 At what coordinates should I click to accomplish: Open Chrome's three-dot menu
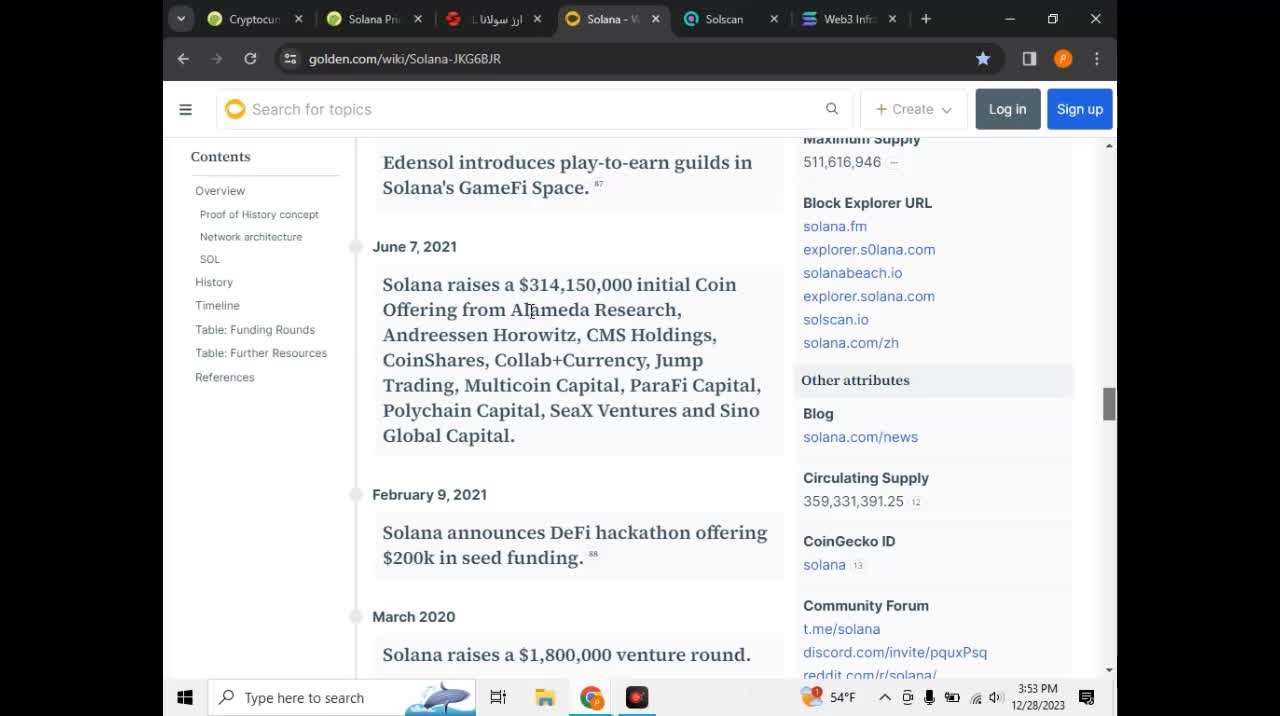(1096, 59)
